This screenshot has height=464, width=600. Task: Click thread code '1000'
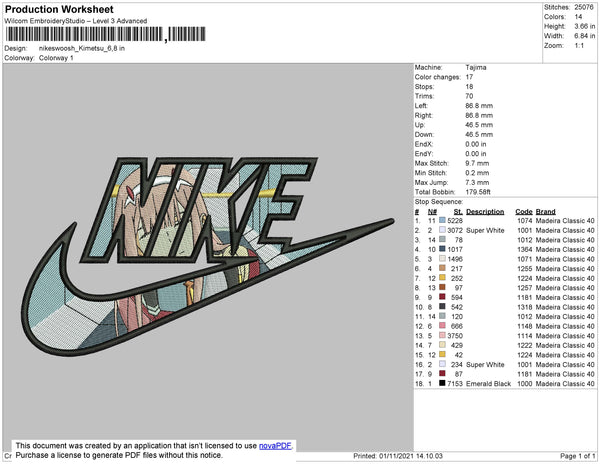tap(525, 383)
